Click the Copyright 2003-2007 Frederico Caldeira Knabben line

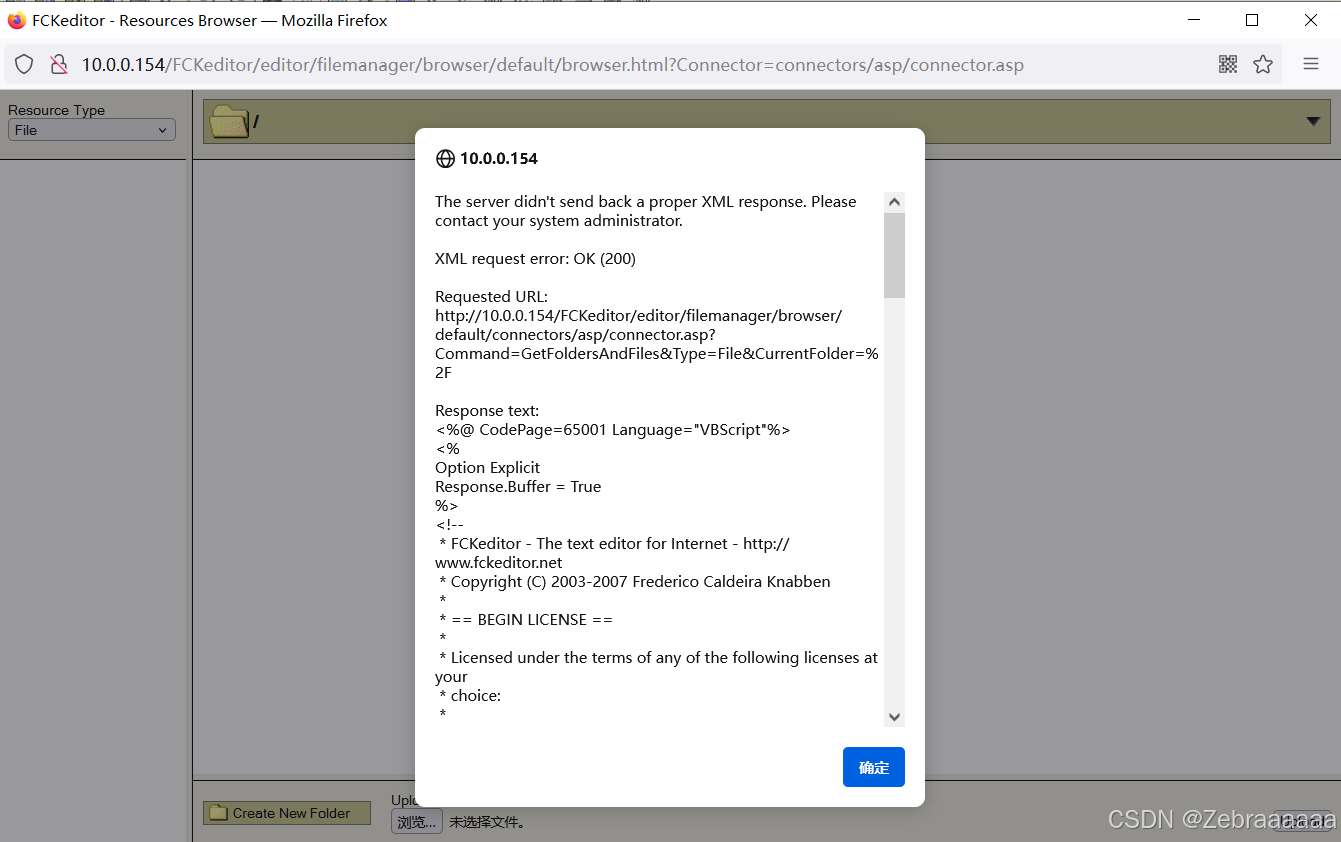click(x=634, y=582)
